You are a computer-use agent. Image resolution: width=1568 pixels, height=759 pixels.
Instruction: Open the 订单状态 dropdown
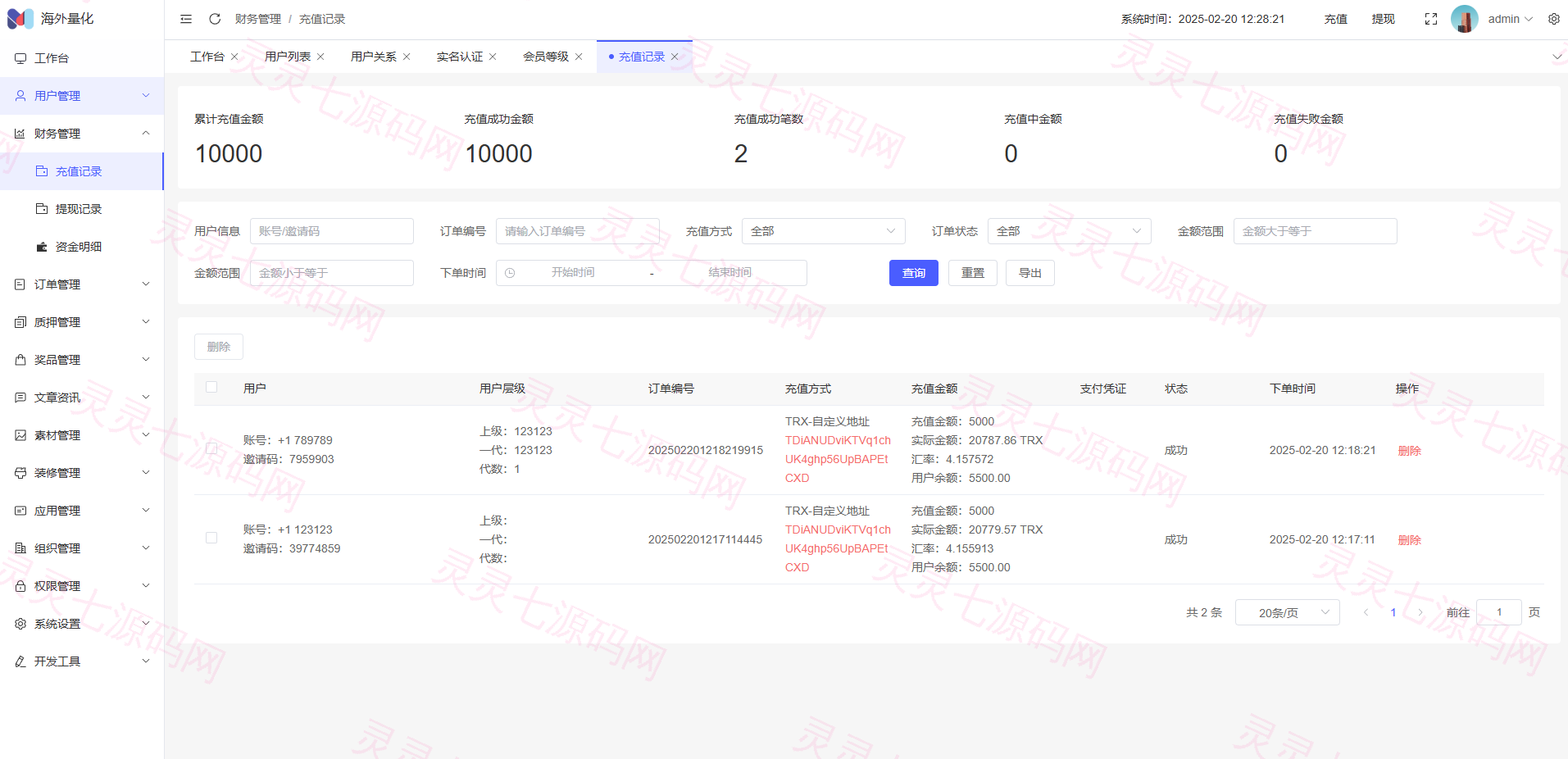pyautogui.click(x=1069, y=231)
